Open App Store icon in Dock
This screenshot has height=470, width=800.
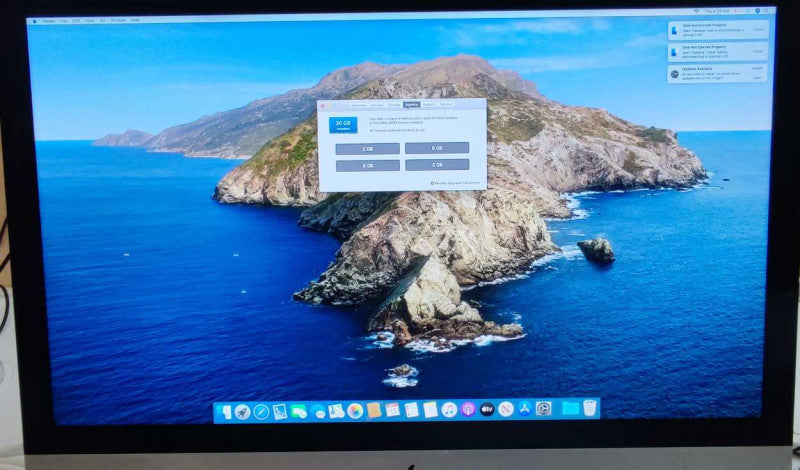coord(524,408)
